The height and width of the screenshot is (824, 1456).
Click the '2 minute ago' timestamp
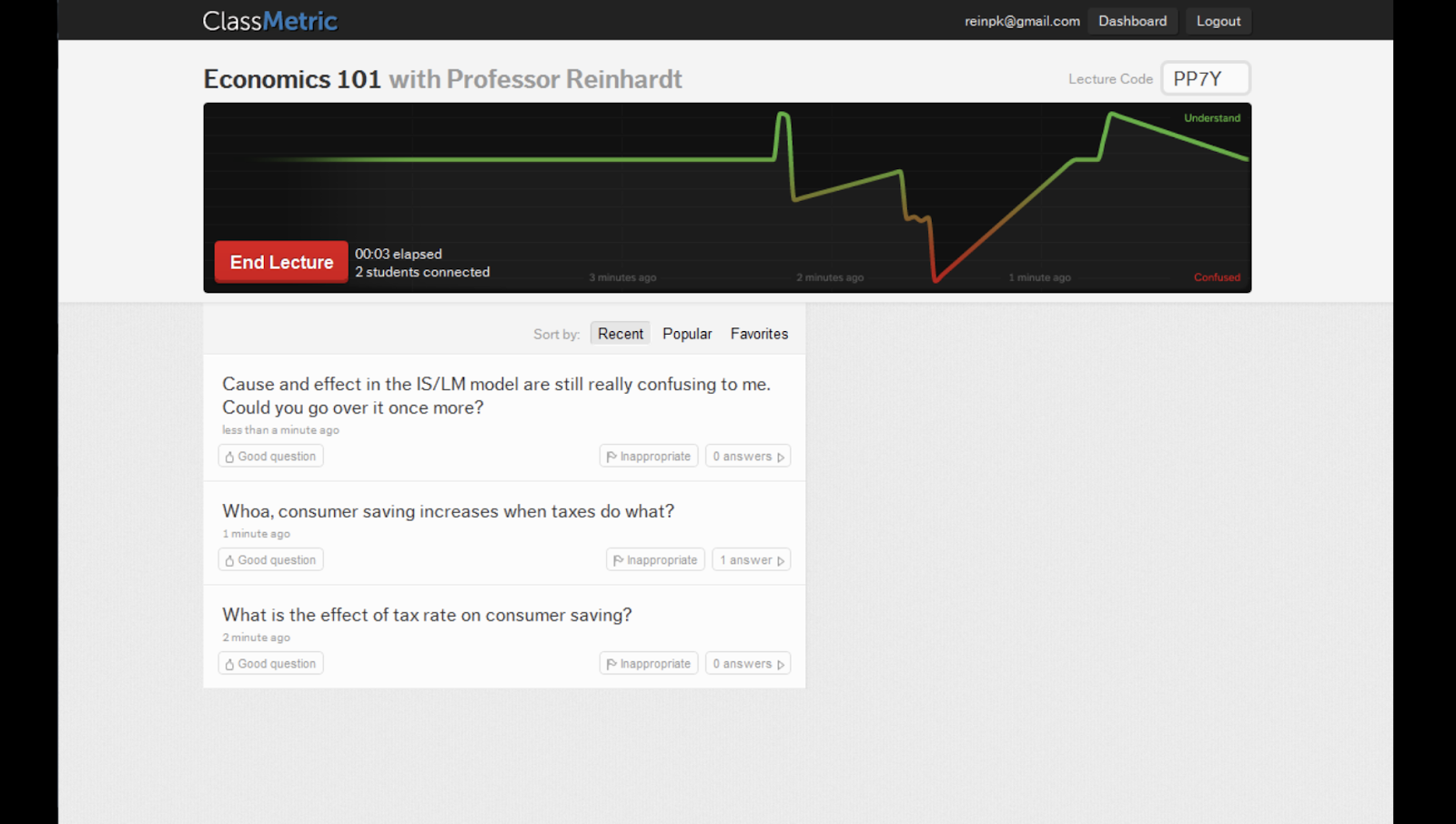click(256, 638)
